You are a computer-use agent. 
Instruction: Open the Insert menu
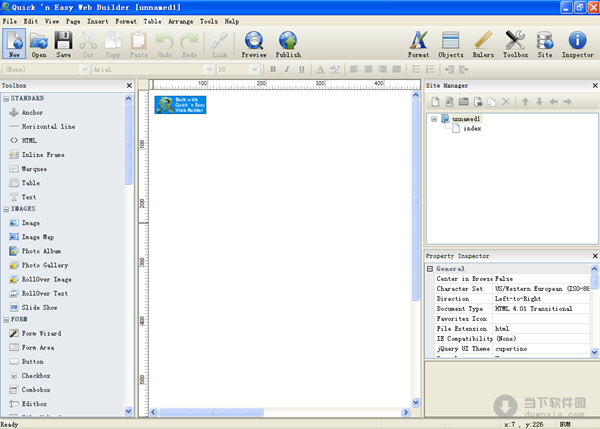click(98, 21)
